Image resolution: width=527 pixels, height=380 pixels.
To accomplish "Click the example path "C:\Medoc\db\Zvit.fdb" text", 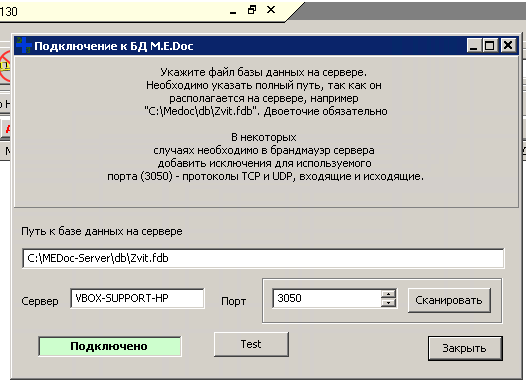I will (x=201, y=111).
